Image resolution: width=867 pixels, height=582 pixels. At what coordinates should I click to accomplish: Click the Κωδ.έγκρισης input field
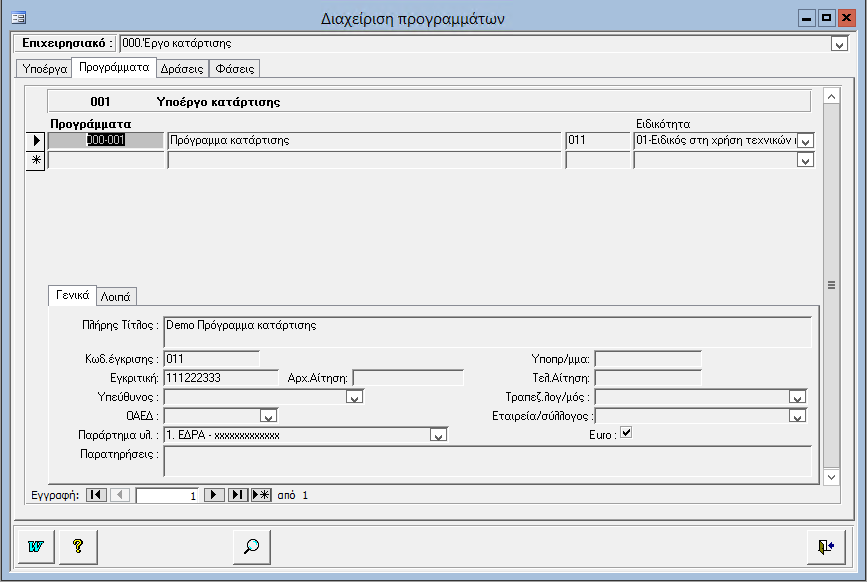point(211,358)
